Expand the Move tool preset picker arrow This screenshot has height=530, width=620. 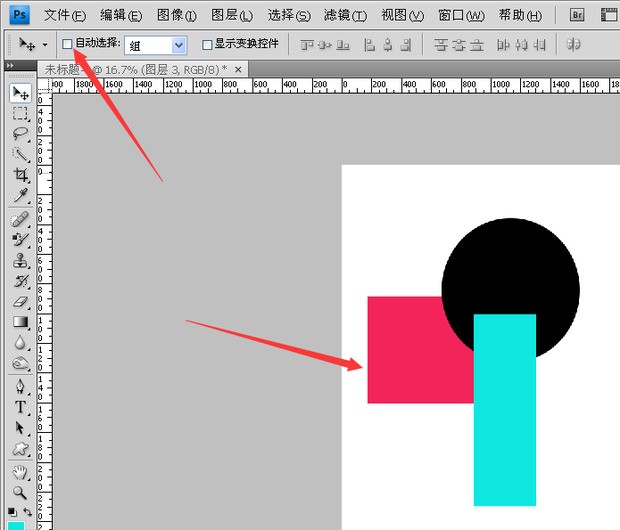(x=45, y=45)
